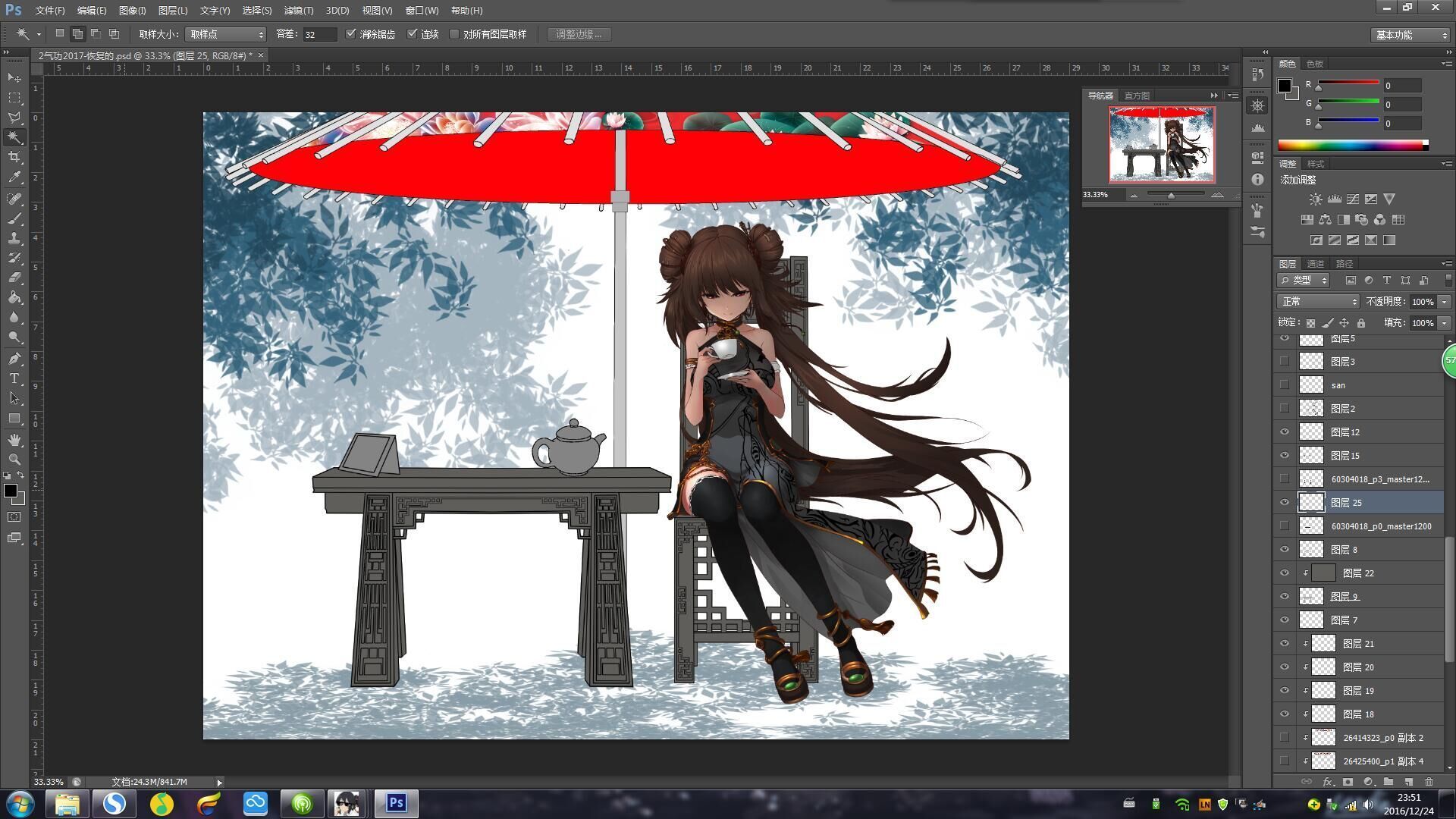Toggle the 连续 contiguous checkbox

point(413,34)
